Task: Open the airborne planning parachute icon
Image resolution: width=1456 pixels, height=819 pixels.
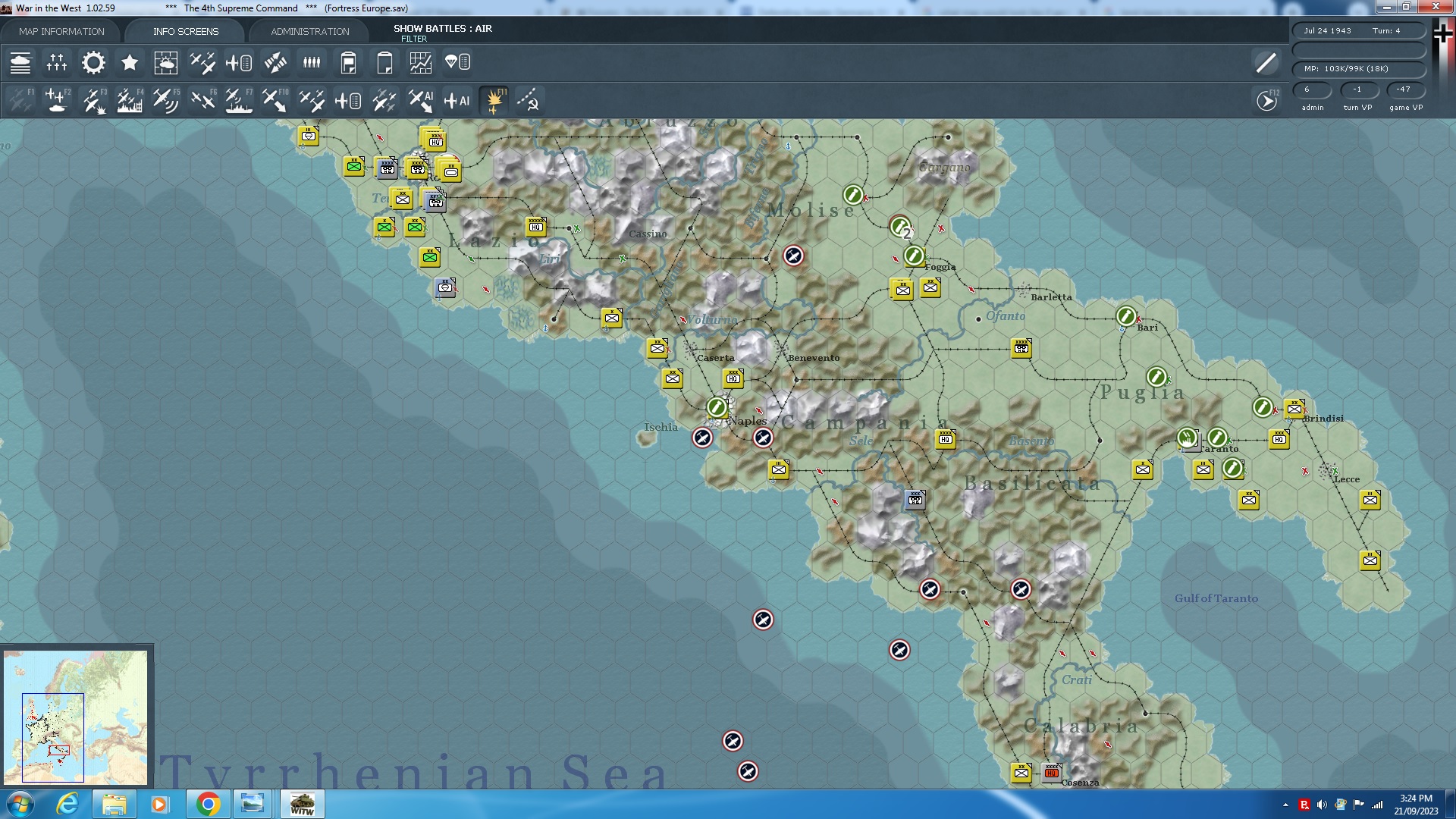Action: (457, 63)
